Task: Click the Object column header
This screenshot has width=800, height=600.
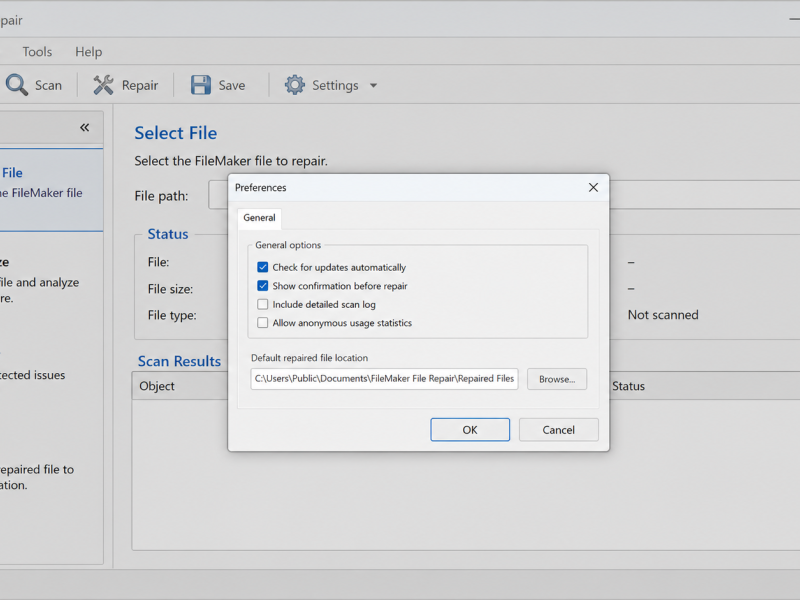Action: [x=157, y=386]
